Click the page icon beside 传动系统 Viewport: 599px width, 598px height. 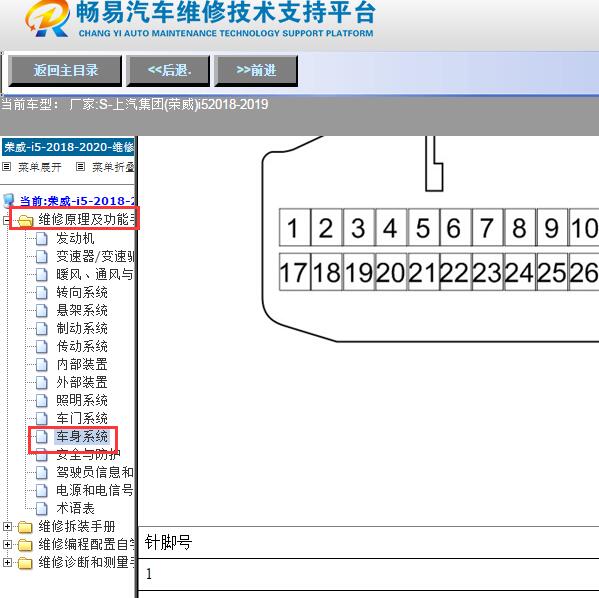(x=42, y=347)
